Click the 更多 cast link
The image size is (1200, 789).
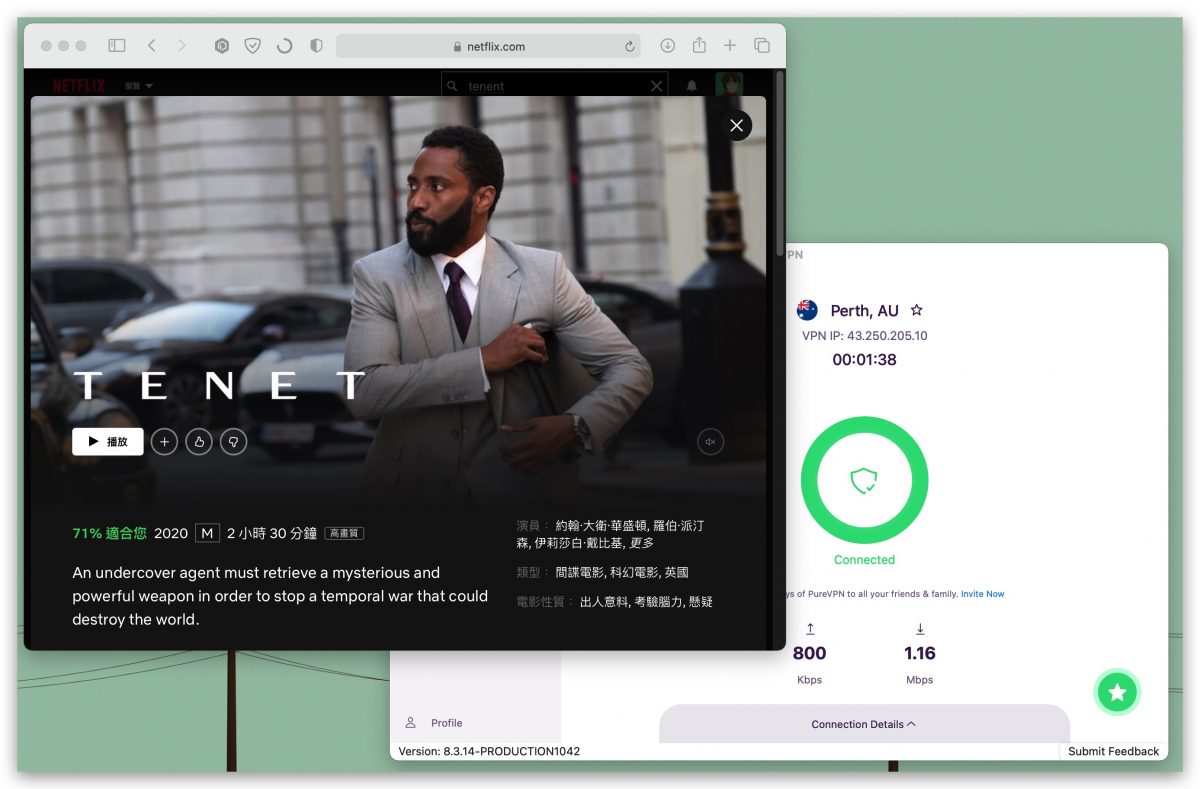click(642, 543)
